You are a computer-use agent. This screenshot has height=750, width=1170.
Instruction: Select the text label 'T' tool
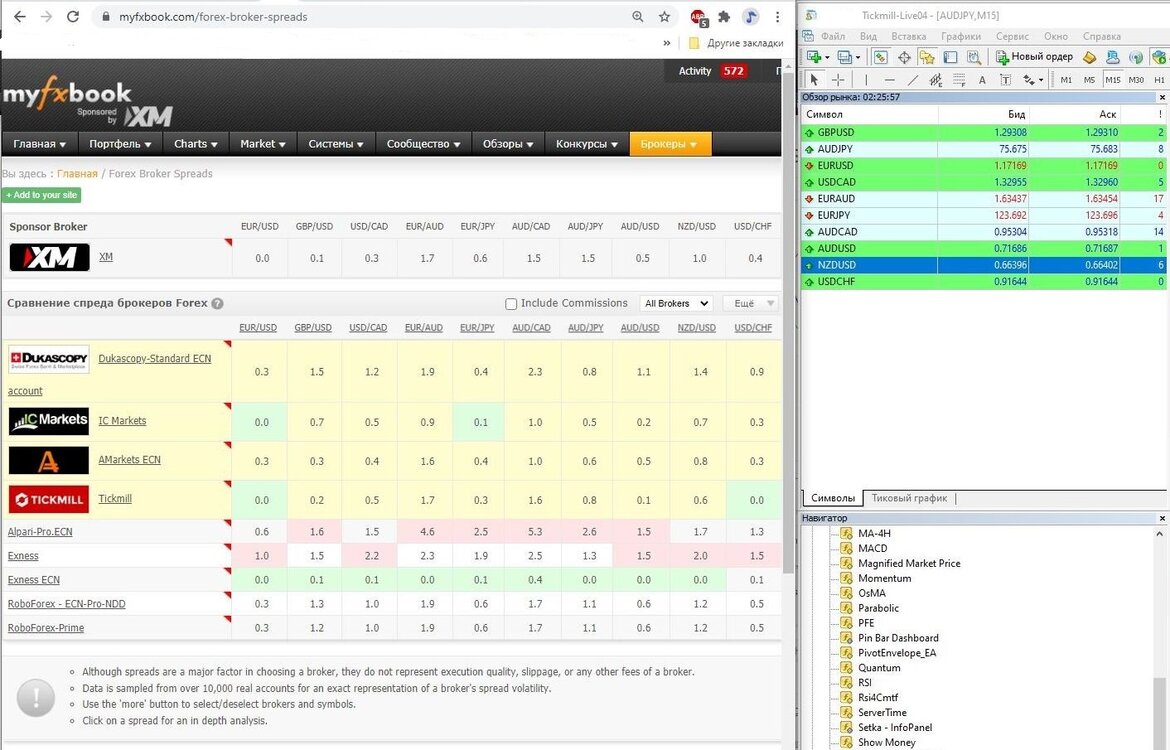pyautogui.click(x=1005, y=80)
